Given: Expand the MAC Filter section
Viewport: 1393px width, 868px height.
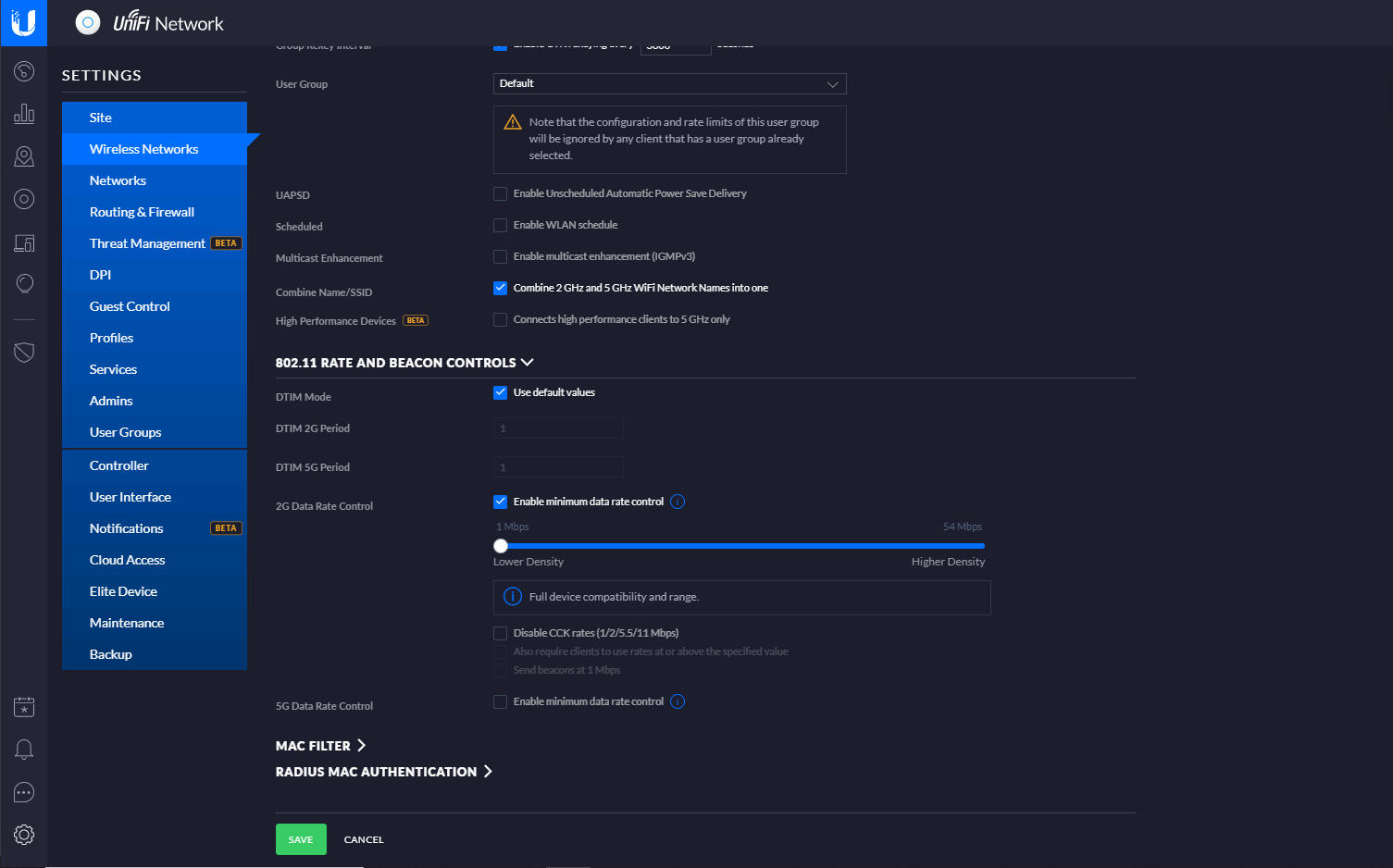Looking at the screenshot, I should pos(320,746).
